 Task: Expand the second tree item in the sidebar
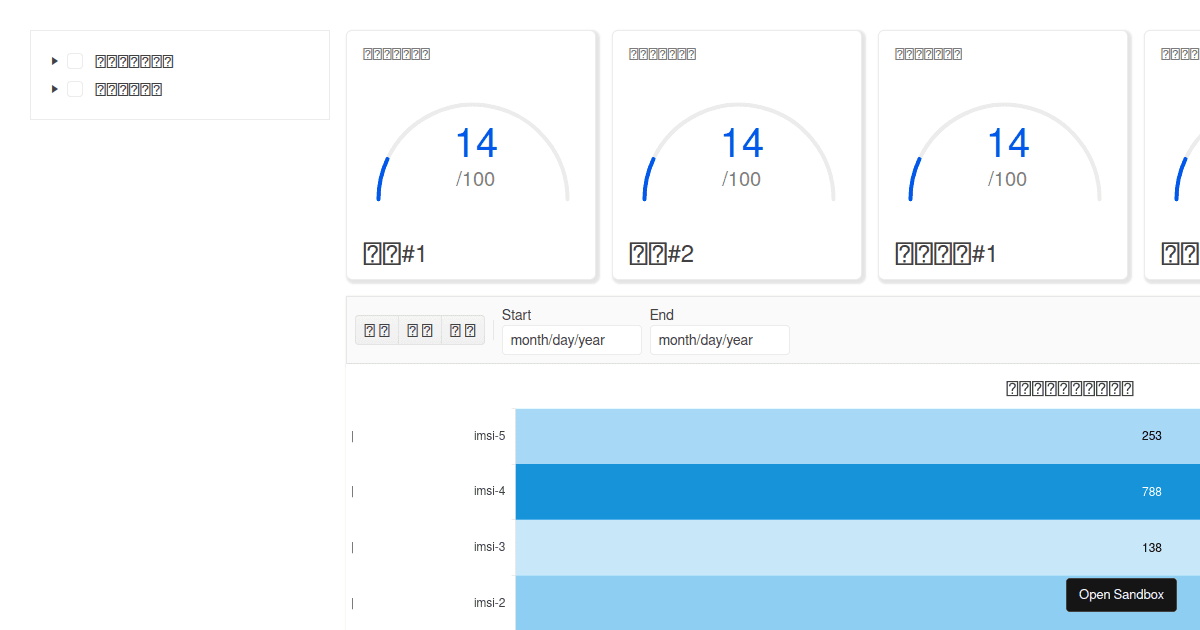pos(54,88)
